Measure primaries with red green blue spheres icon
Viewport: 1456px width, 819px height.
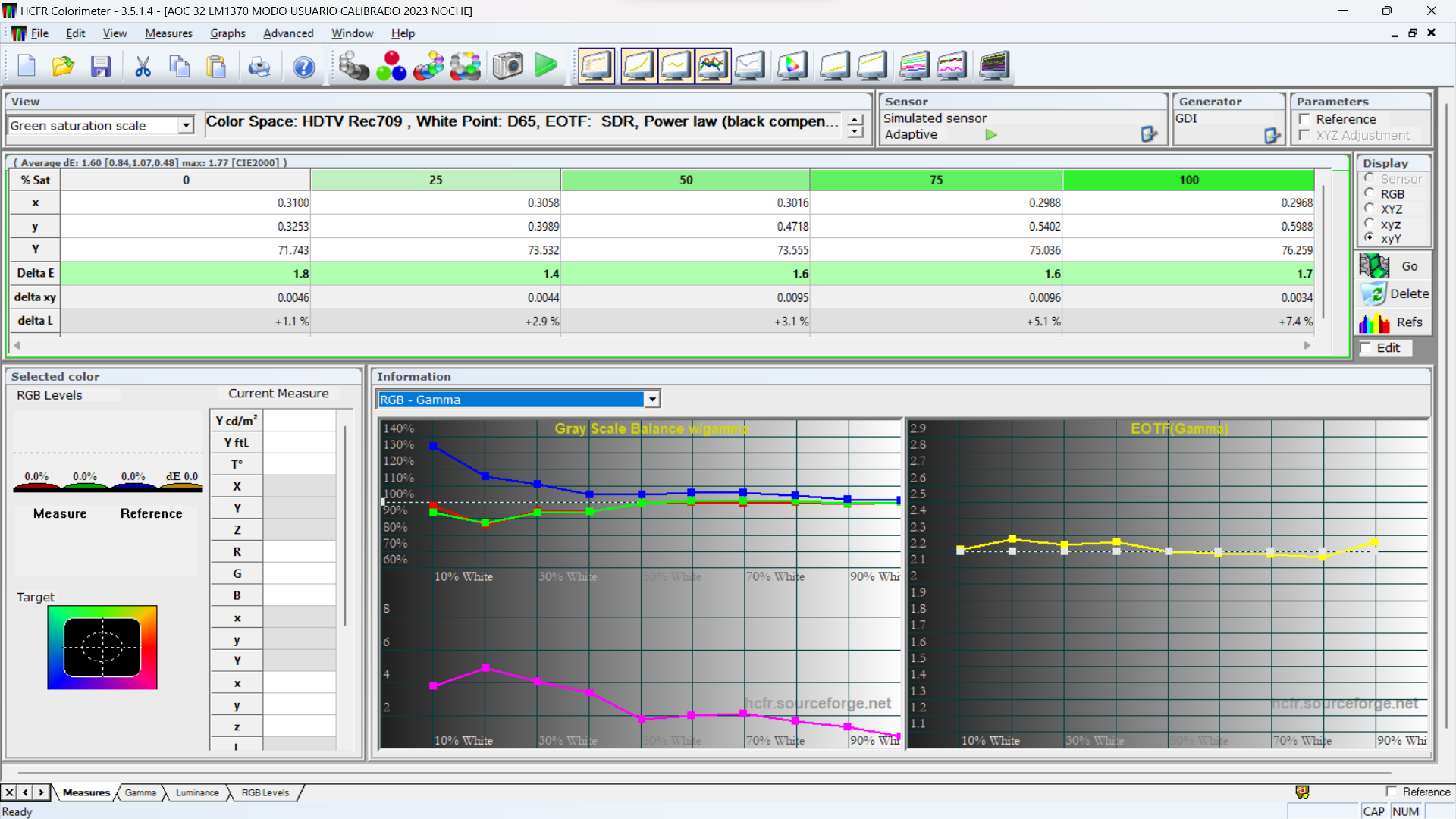(x=391, y=66)
